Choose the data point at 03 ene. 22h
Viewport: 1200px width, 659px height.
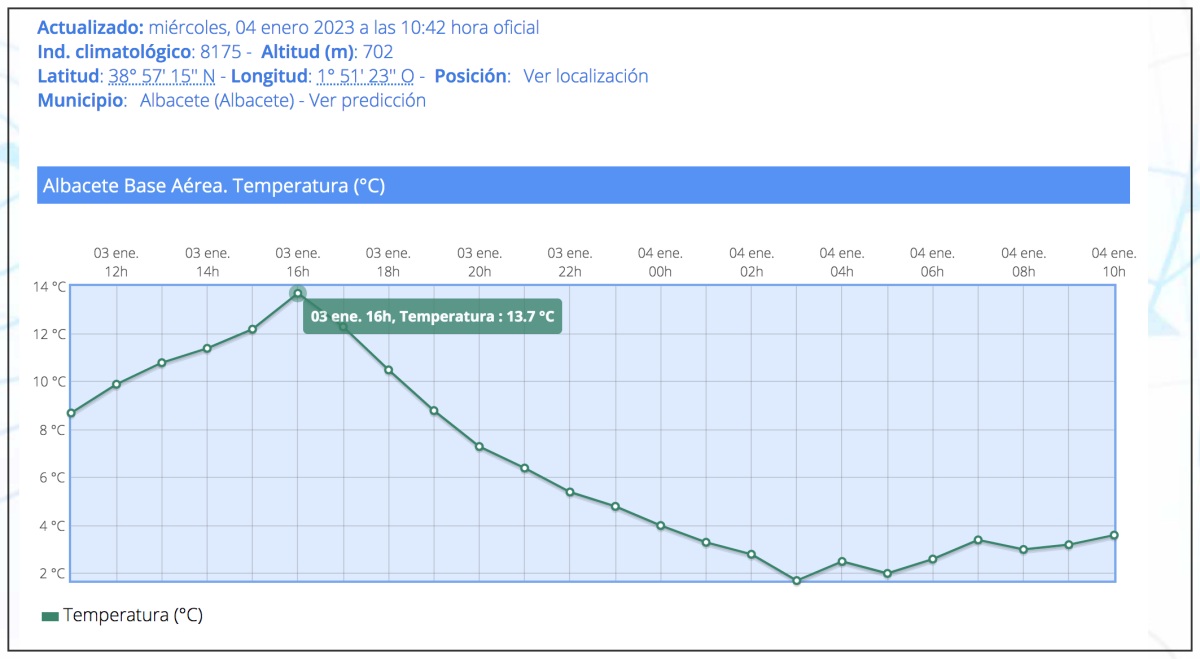(x=570, y=492)
